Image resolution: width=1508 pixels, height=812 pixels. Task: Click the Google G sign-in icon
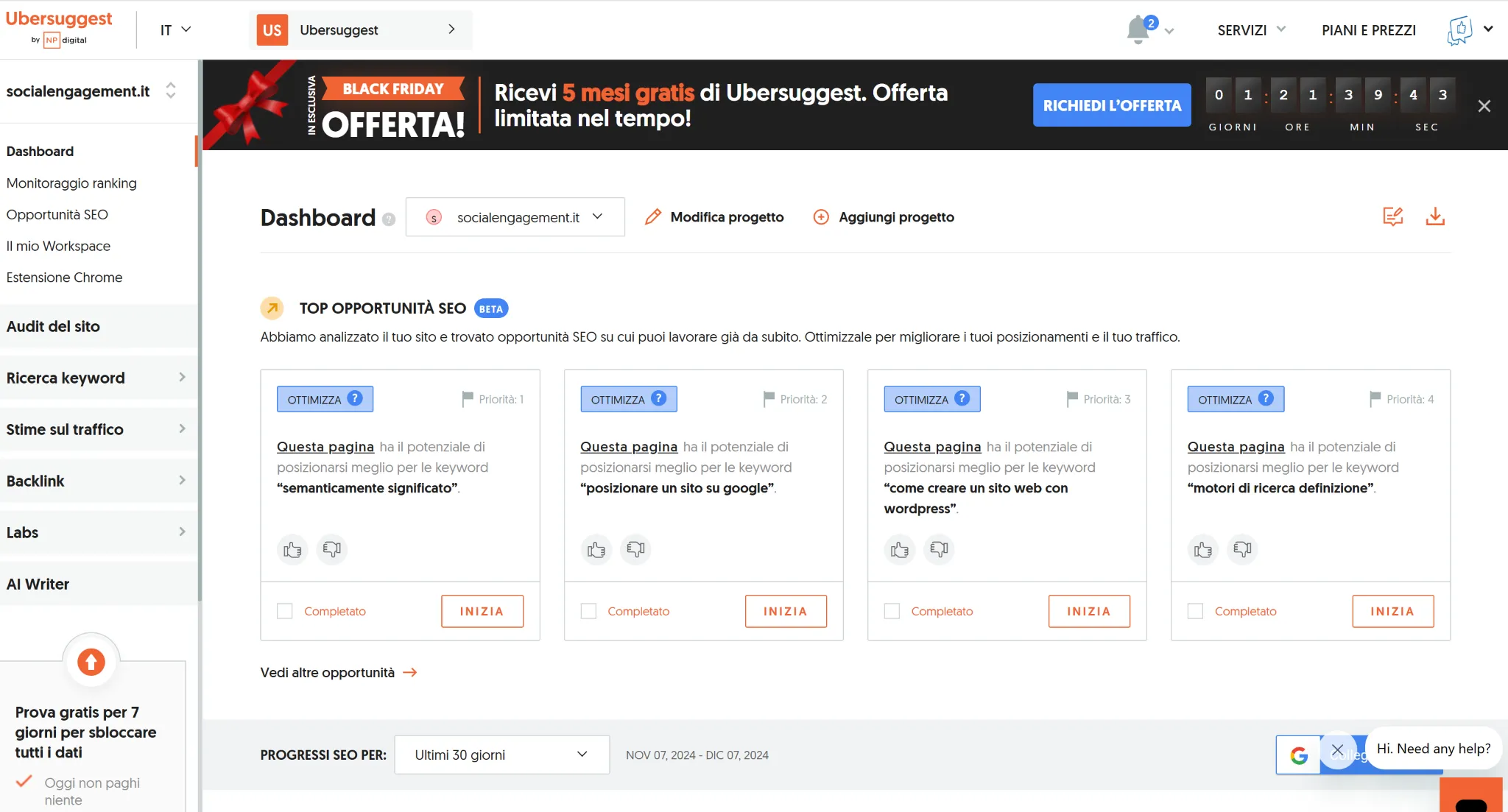click(1300, 755)
